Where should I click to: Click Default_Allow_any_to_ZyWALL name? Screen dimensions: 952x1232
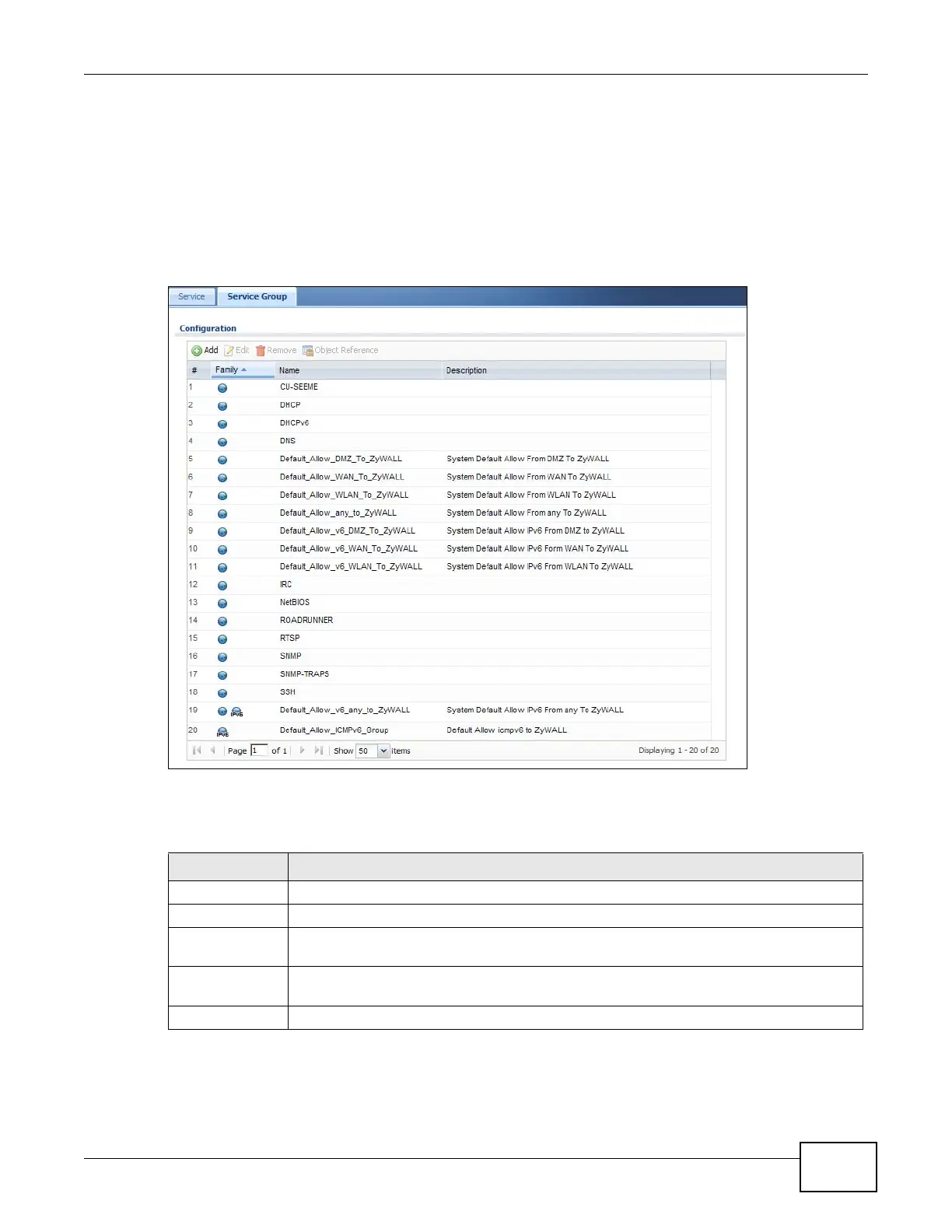click(338, 513)
